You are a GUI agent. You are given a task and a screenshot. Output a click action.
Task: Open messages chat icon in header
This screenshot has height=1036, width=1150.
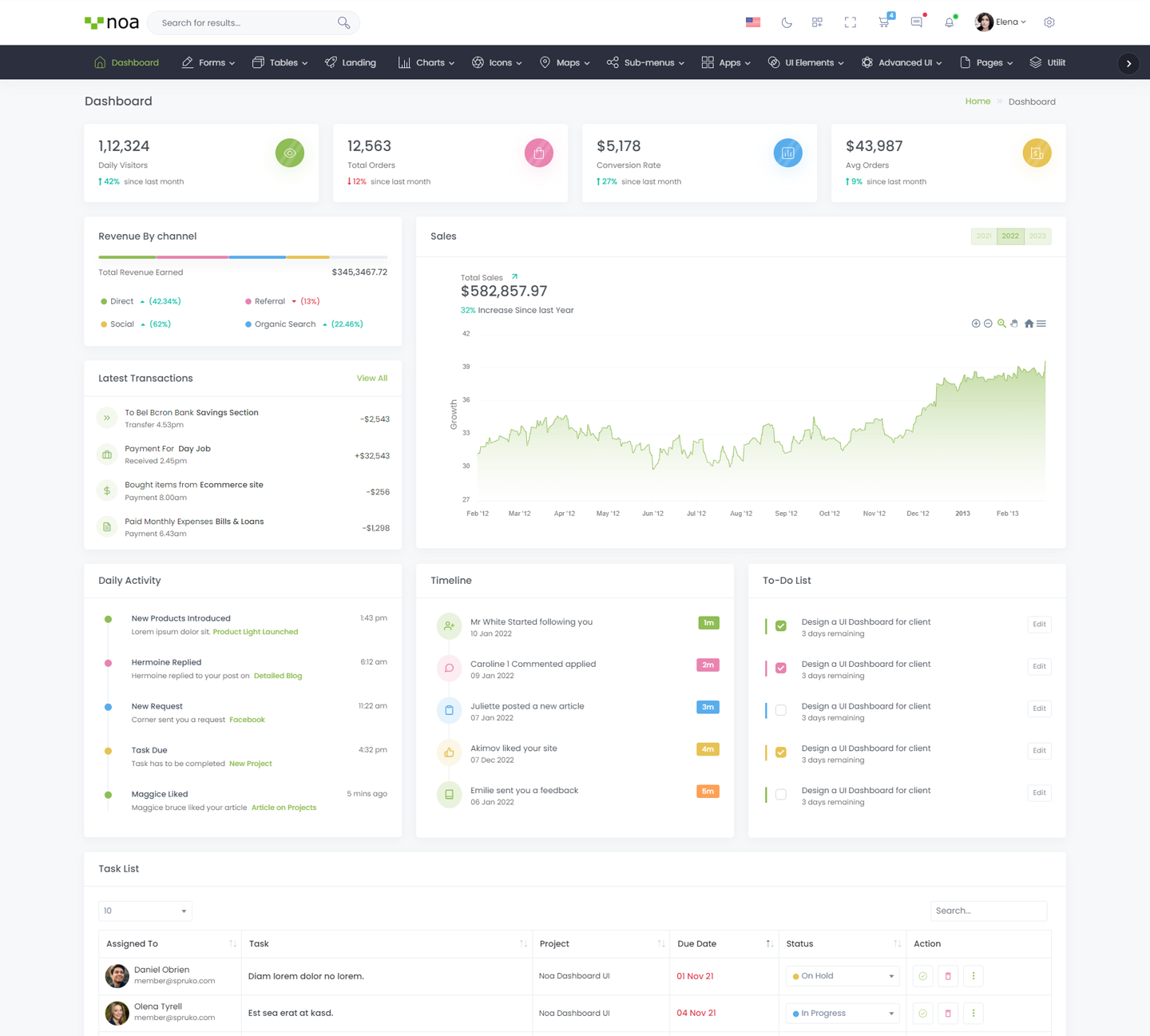tap(916, 22)
